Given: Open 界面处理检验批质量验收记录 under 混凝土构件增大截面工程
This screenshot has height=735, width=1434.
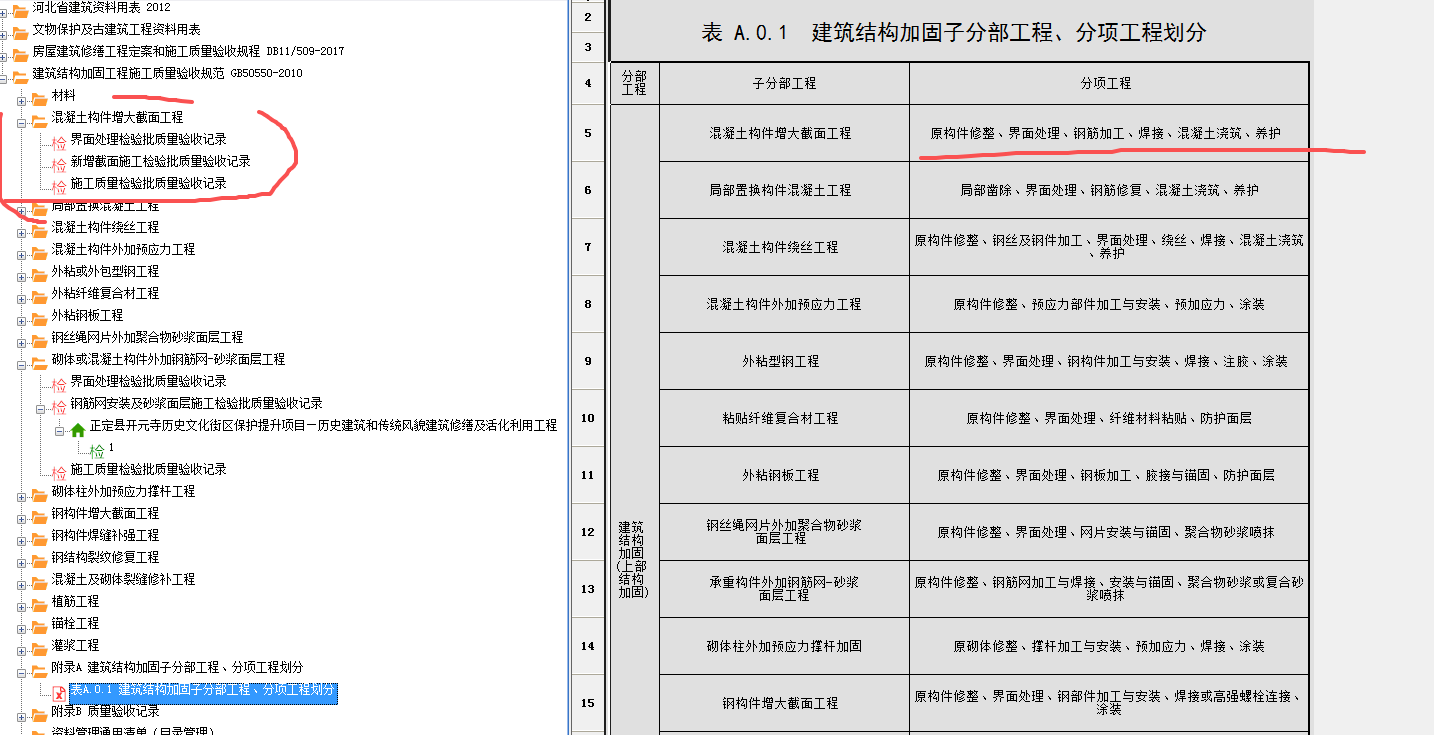Looking at the screenshot, I should pos(148,139).
